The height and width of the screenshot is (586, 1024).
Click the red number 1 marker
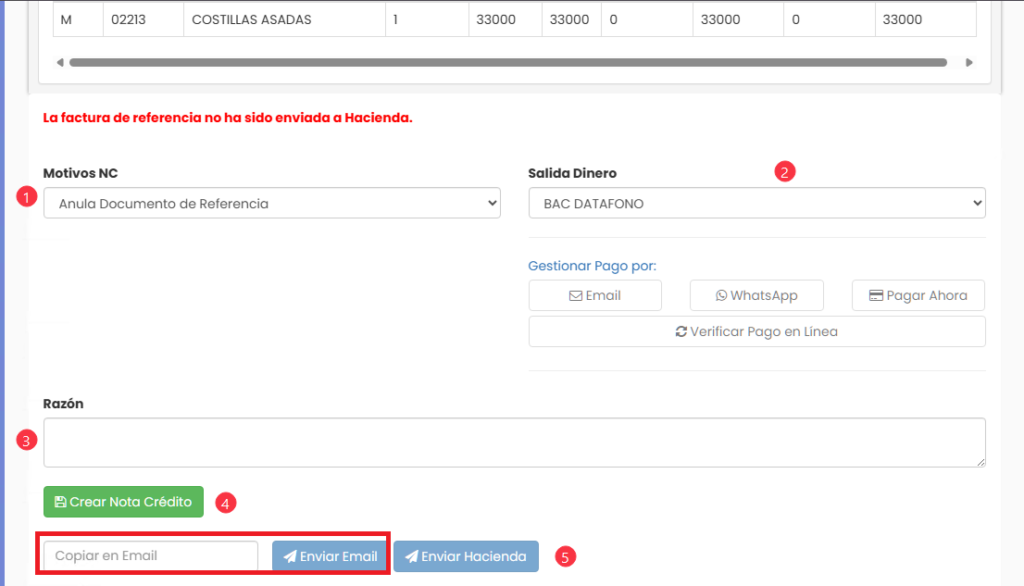coord(27,197)
